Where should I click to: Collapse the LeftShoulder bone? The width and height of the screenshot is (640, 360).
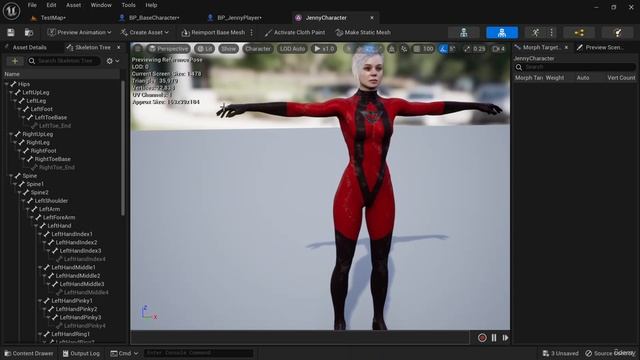(x=24, y=201)
